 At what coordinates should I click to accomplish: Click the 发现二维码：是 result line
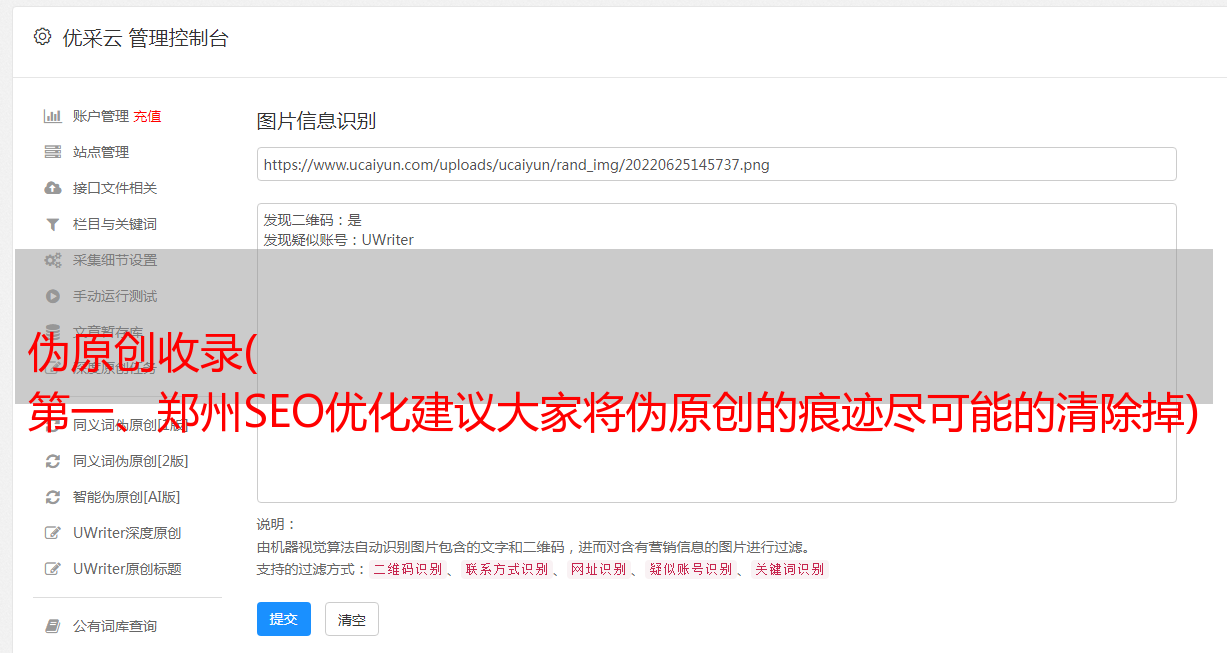pyautogui.click(x=312, y=220)
